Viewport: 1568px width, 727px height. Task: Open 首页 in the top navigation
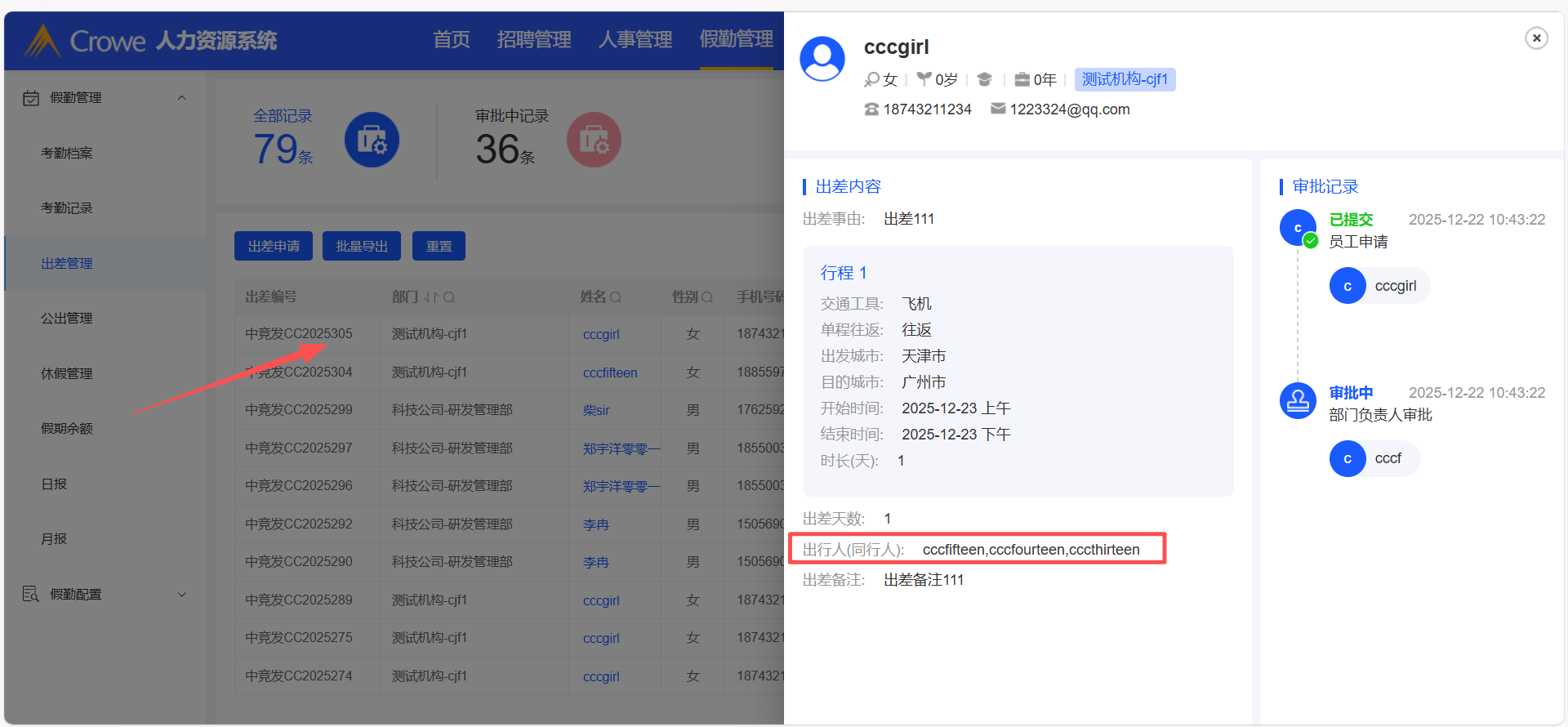point(451,39)
